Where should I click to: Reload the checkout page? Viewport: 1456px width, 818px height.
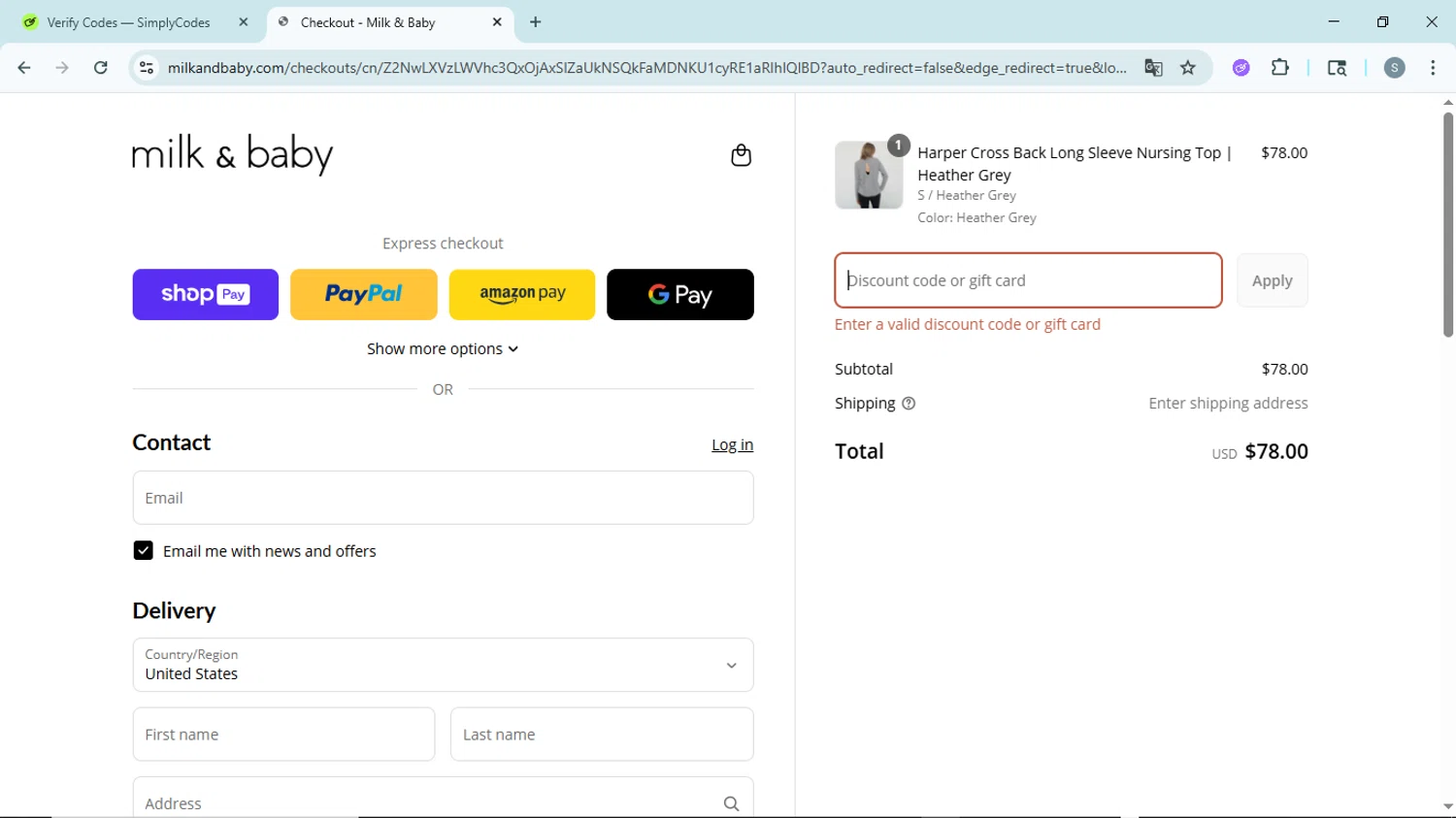101,68
